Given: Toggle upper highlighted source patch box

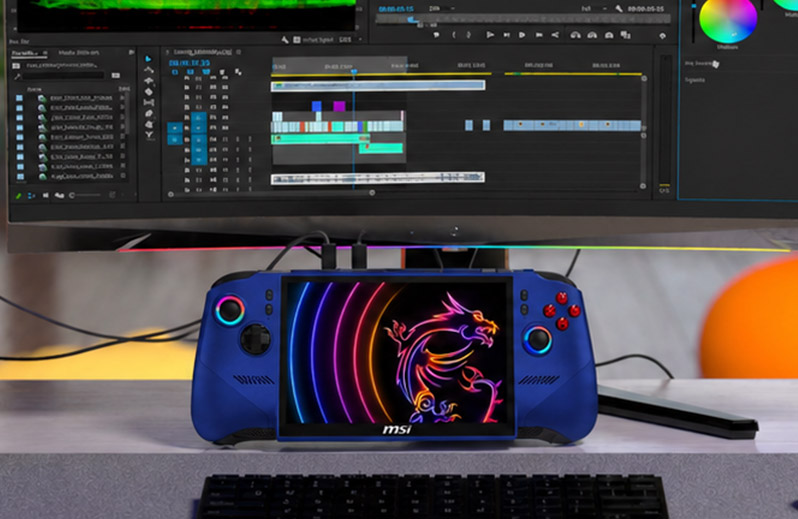Looking at the screenshot, I should click(x=175, y=128).
